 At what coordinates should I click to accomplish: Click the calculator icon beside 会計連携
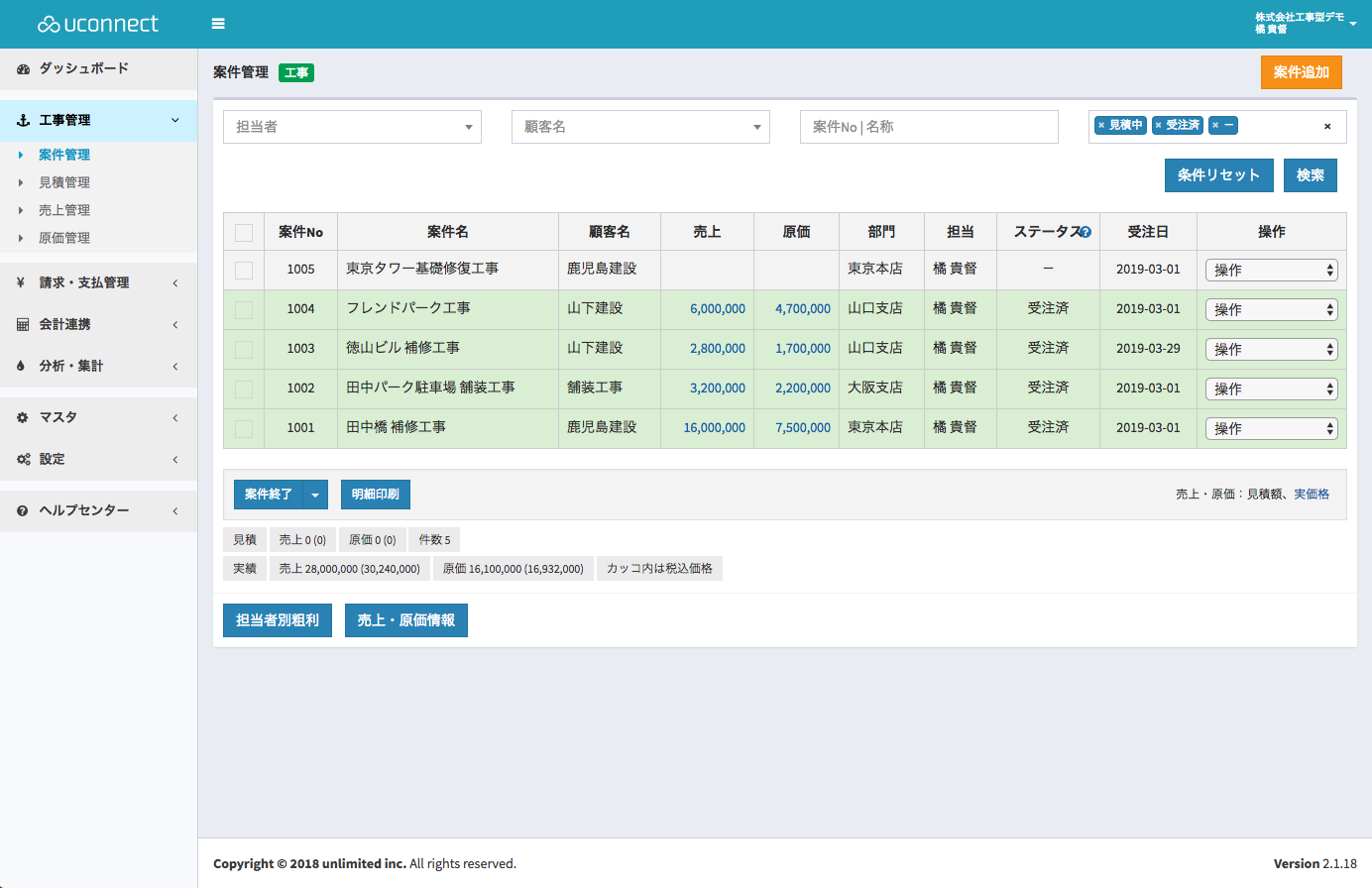click(x=23, y=324)
